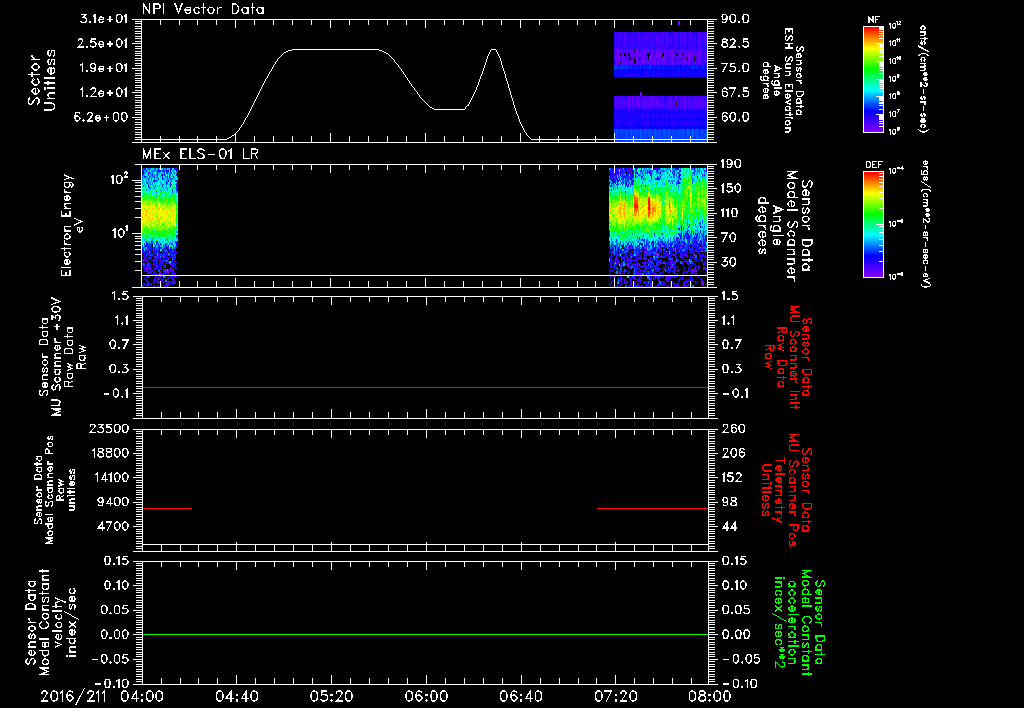Click the DEF rainbow color bar
Screen dimensions: 1024x708
click(x=873, y=223)
